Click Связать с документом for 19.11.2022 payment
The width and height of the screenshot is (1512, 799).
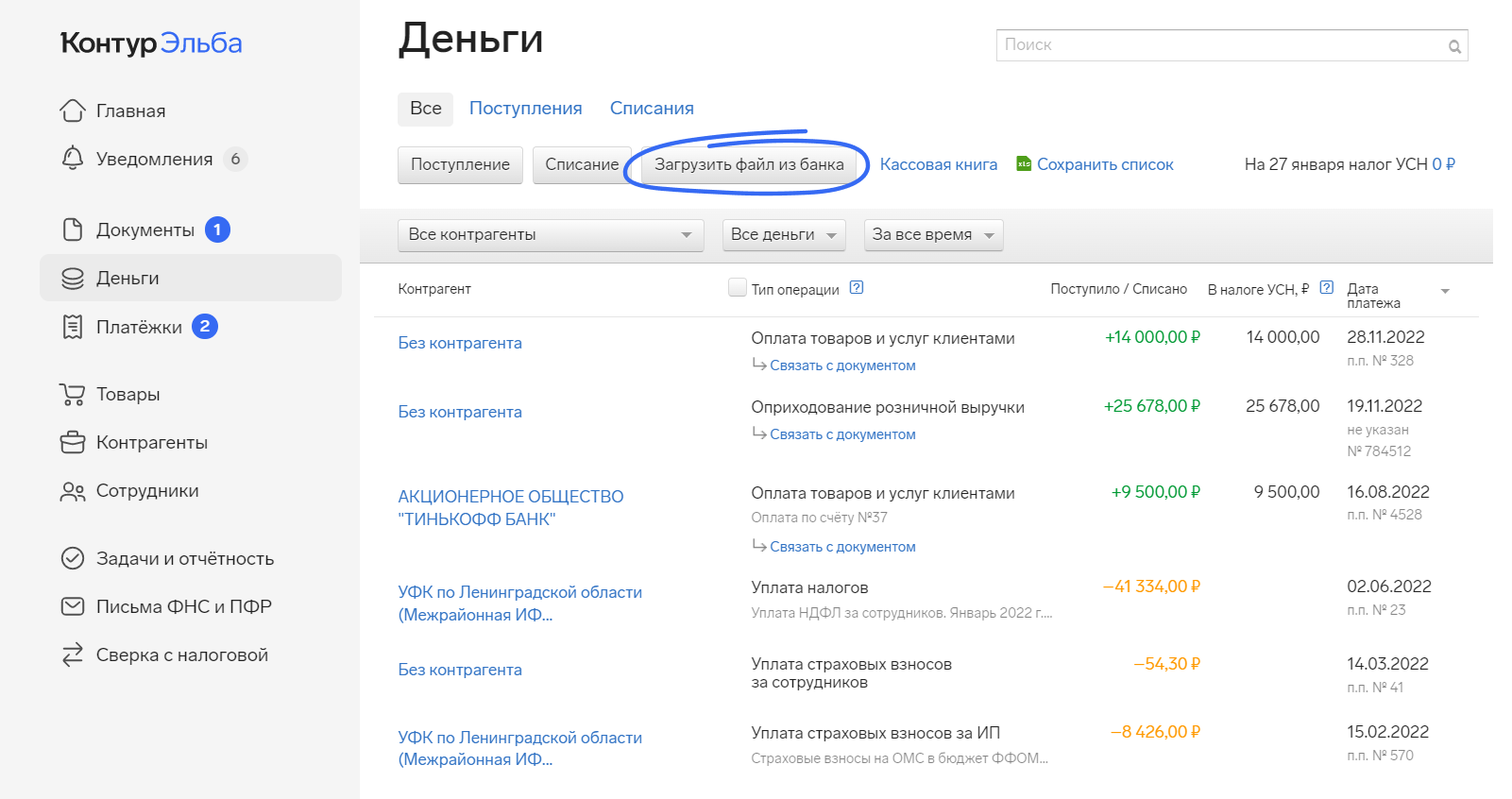coord(842,434)
